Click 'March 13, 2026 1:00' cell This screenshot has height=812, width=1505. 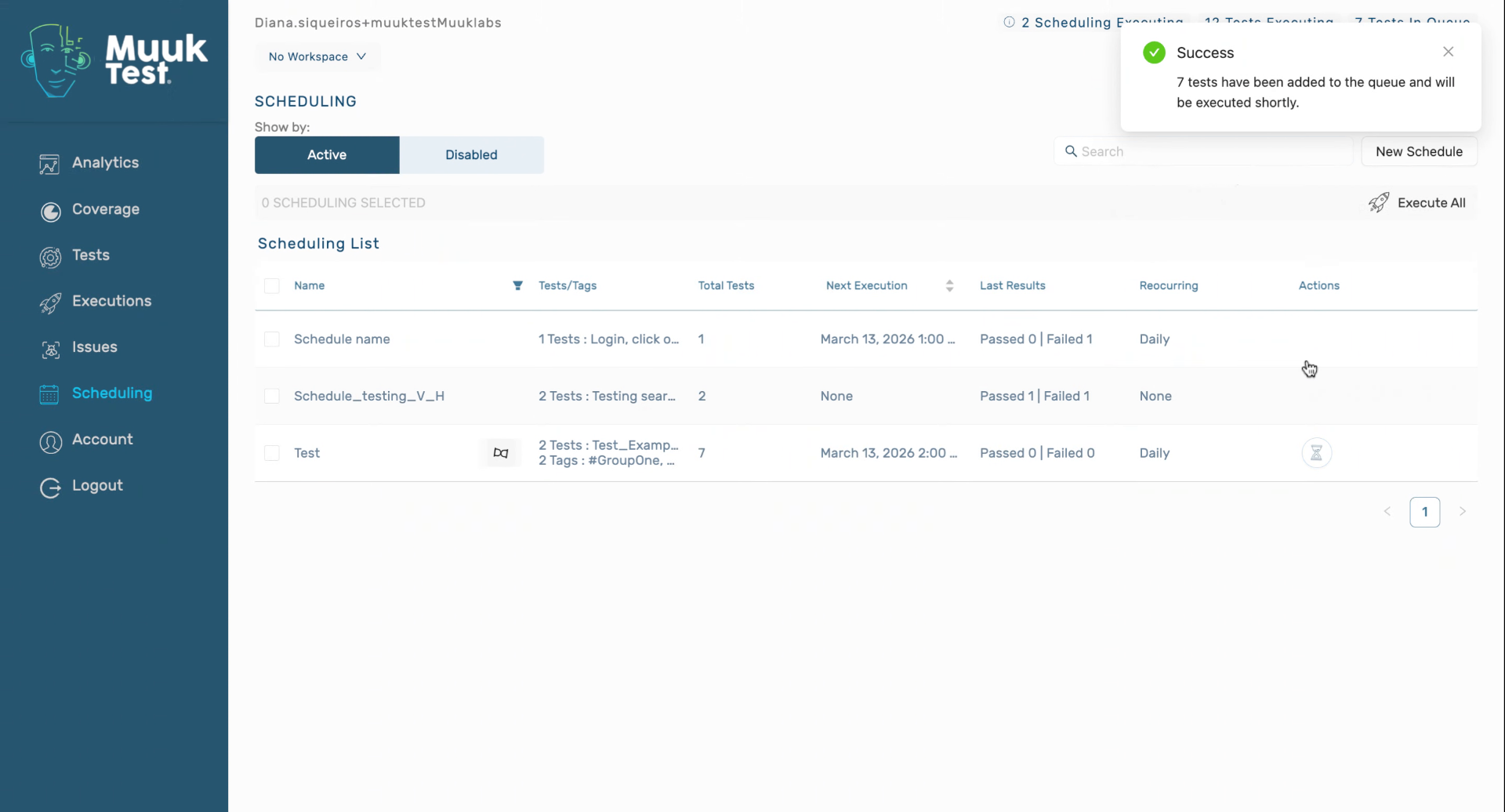[x=888, y=339]
